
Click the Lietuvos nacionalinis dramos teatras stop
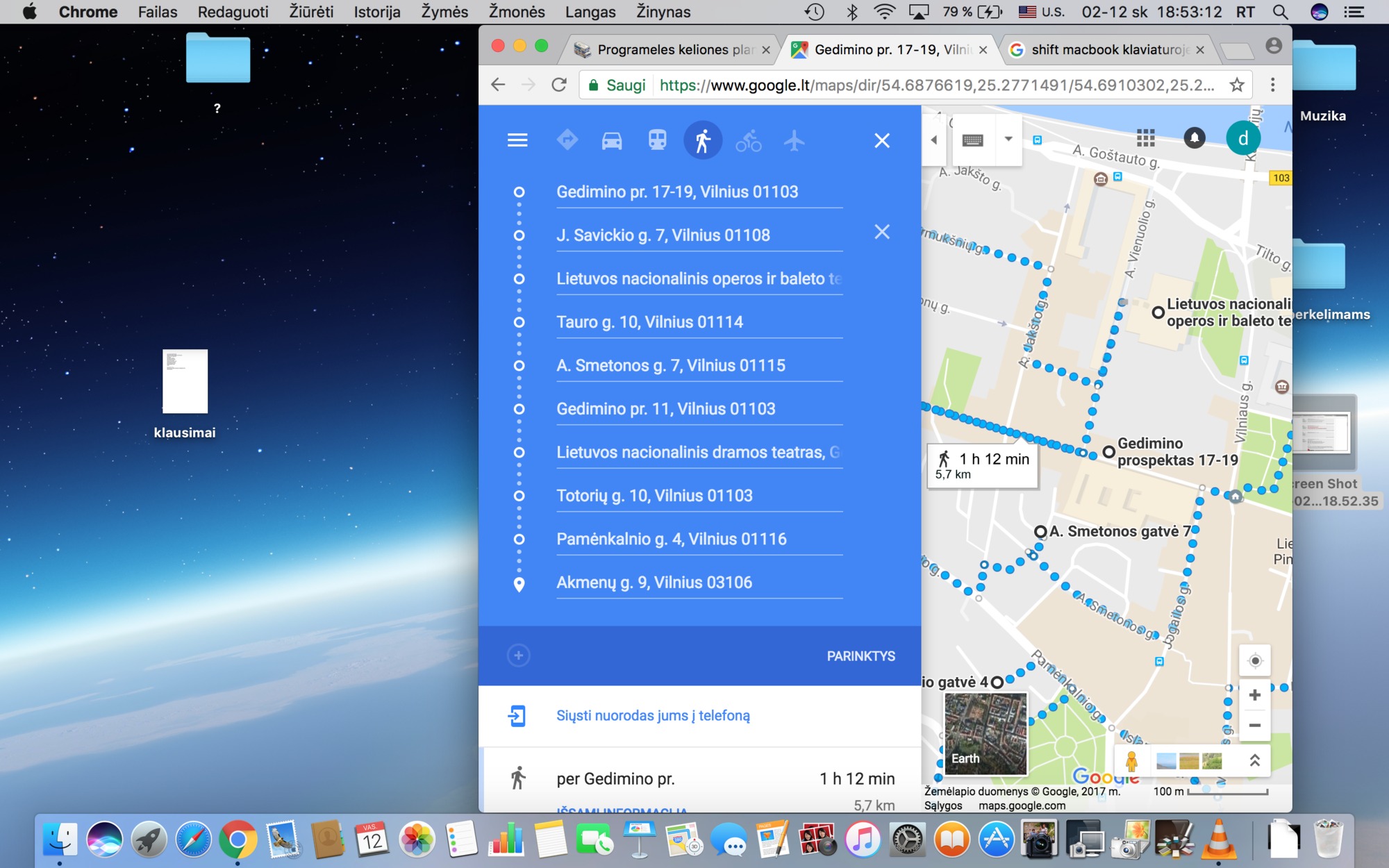tap(699, 452)
